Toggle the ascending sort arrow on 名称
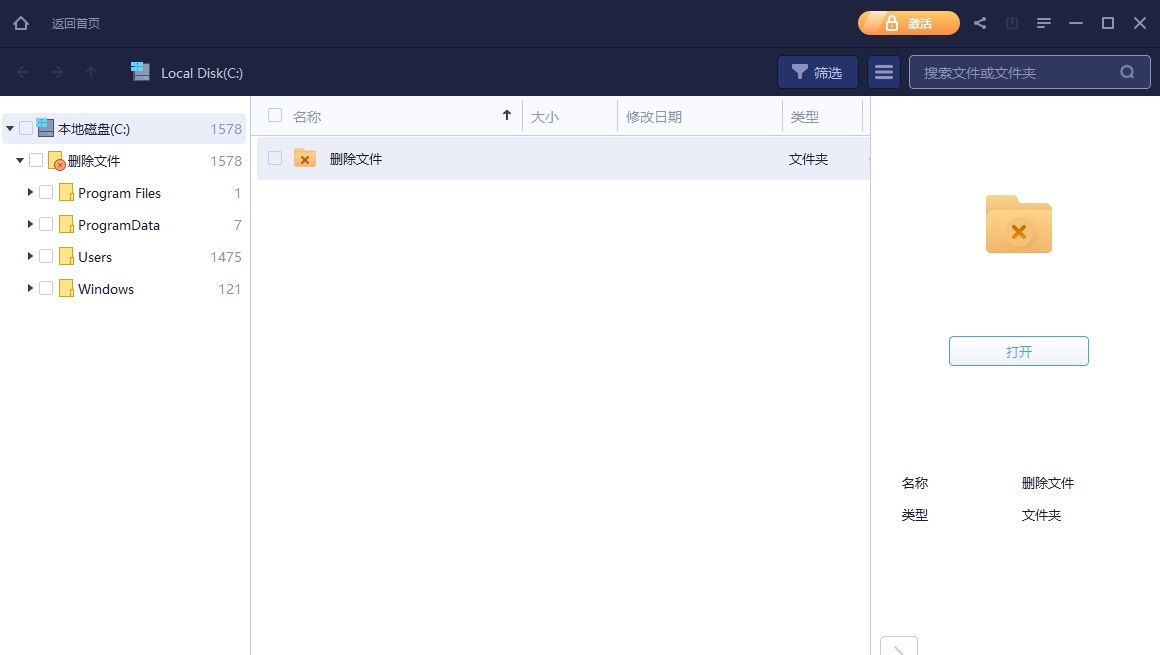Screen dimensions: 1160x655 [x=507, y=115]
